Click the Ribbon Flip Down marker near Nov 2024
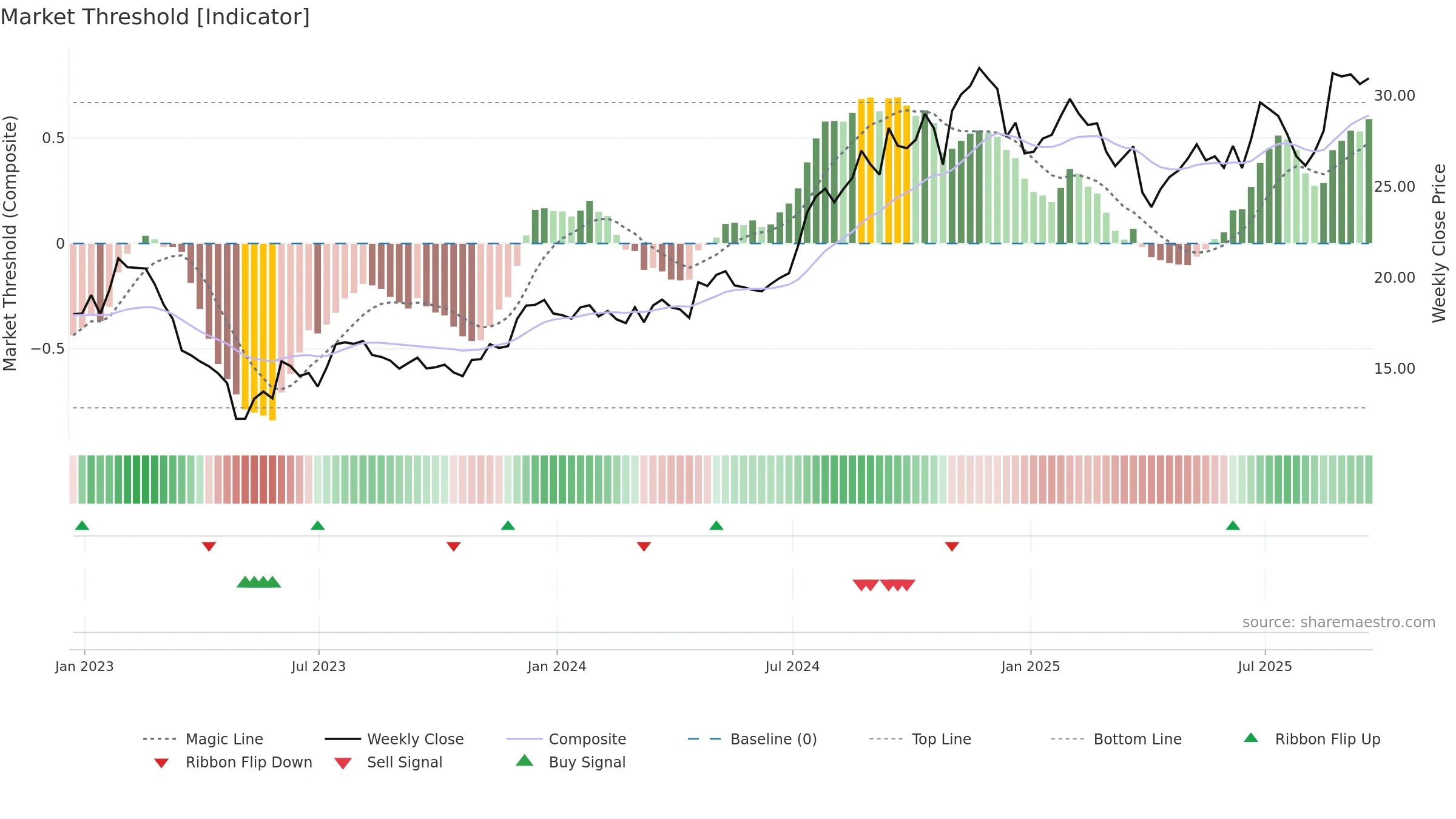 pyautogui.click(x=952, y=547)
